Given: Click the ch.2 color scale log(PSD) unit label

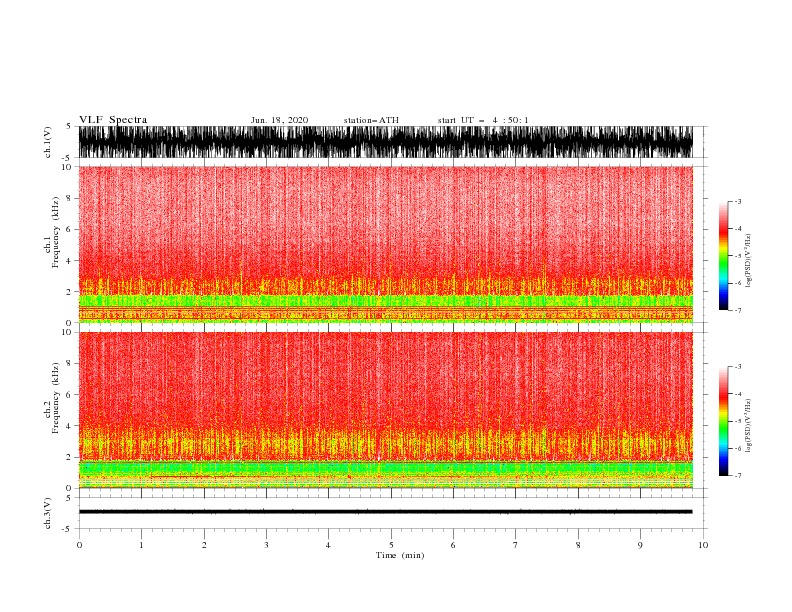Looking at the screenshot, I should coord(748,425).
